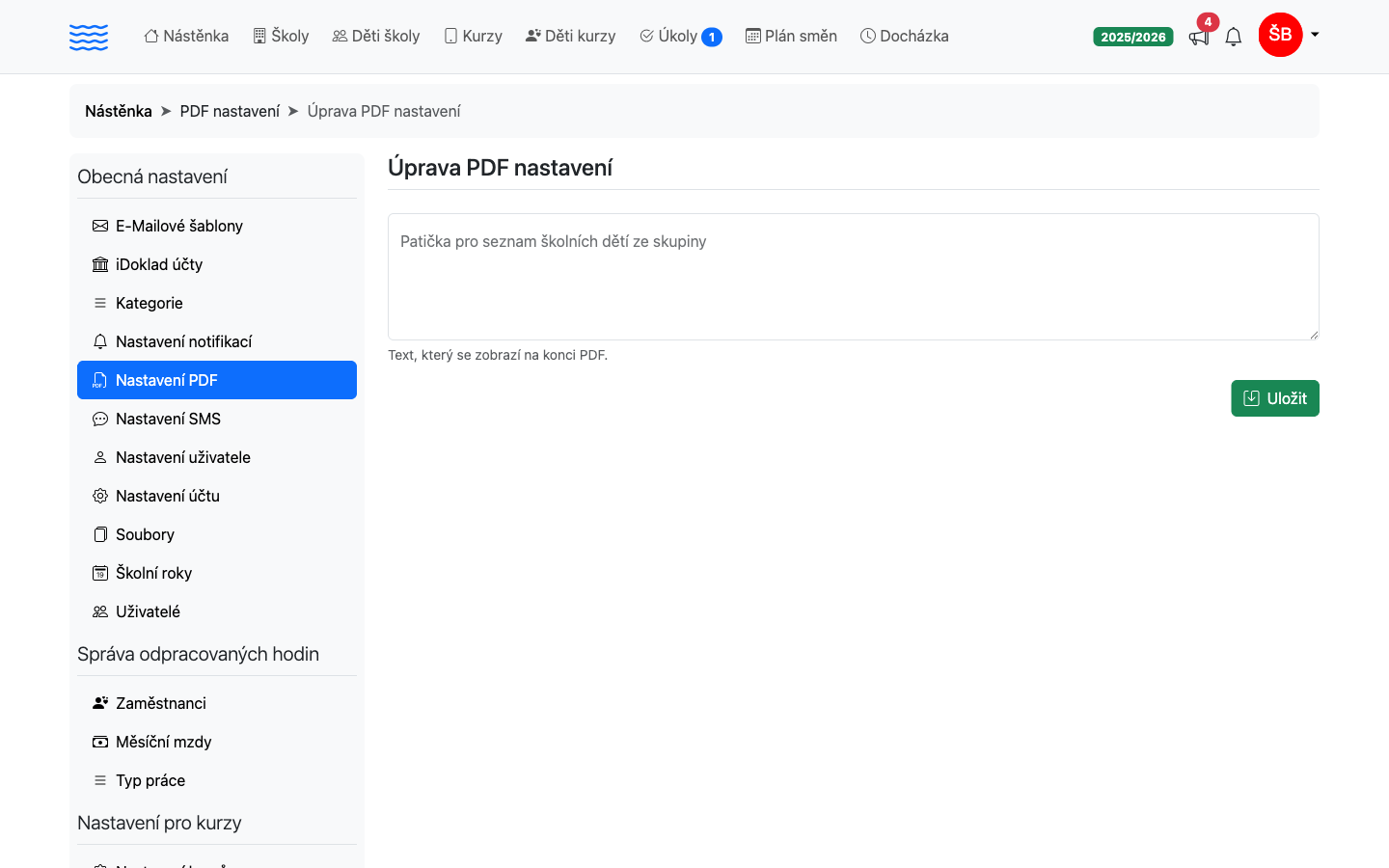The width and height of the screenshot is (1389, 868).
Task: Click the PDF nastavení breadcrumb link
Action: 230,111
